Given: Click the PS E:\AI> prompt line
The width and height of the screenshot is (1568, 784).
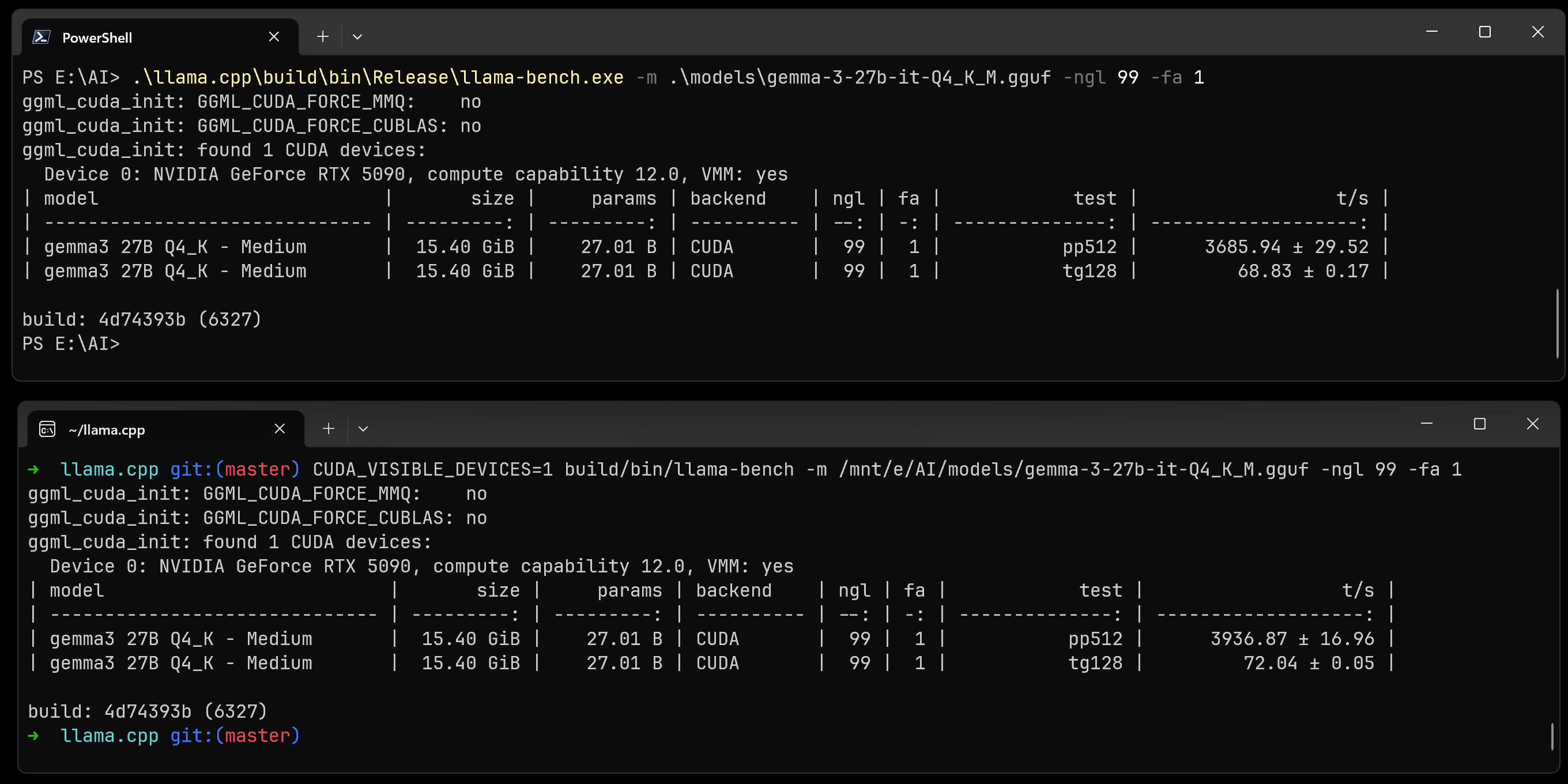Looking at the screenshot, I should (x=71, y=344).
